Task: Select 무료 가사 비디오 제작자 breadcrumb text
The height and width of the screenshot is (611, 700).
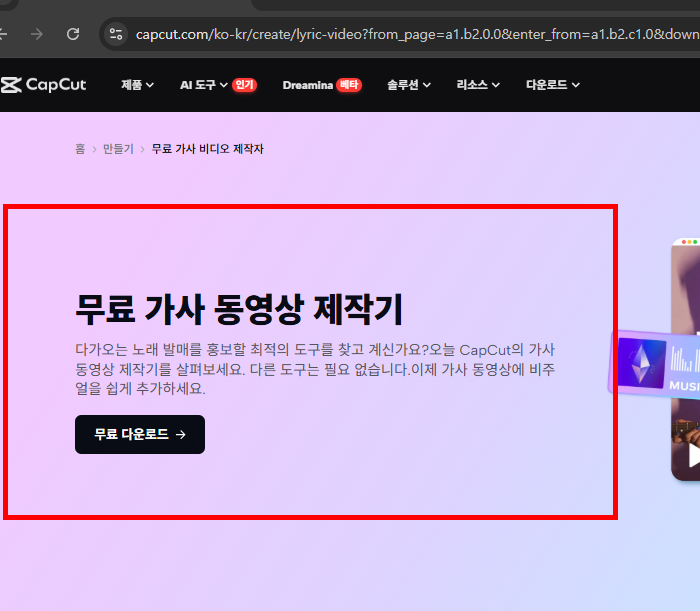Action: 208,149
